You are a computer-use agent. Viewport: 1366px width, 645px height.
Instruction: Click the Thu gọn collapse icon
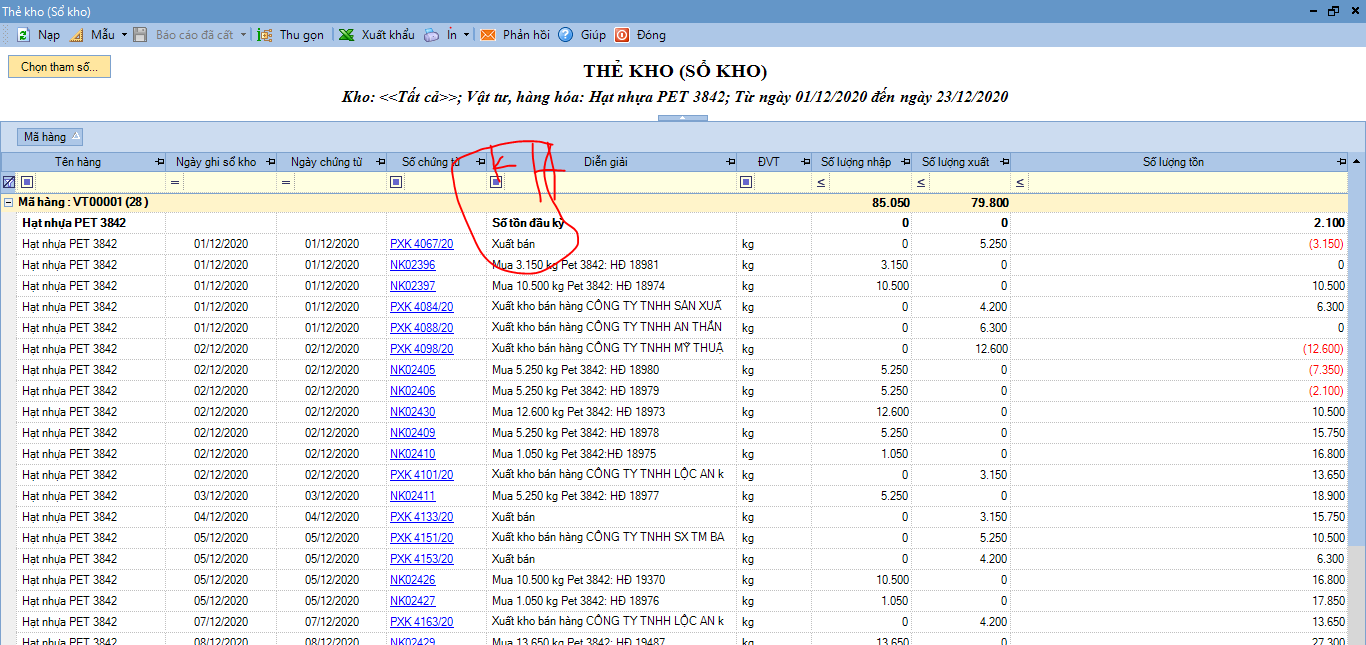[x=265, y=35]
